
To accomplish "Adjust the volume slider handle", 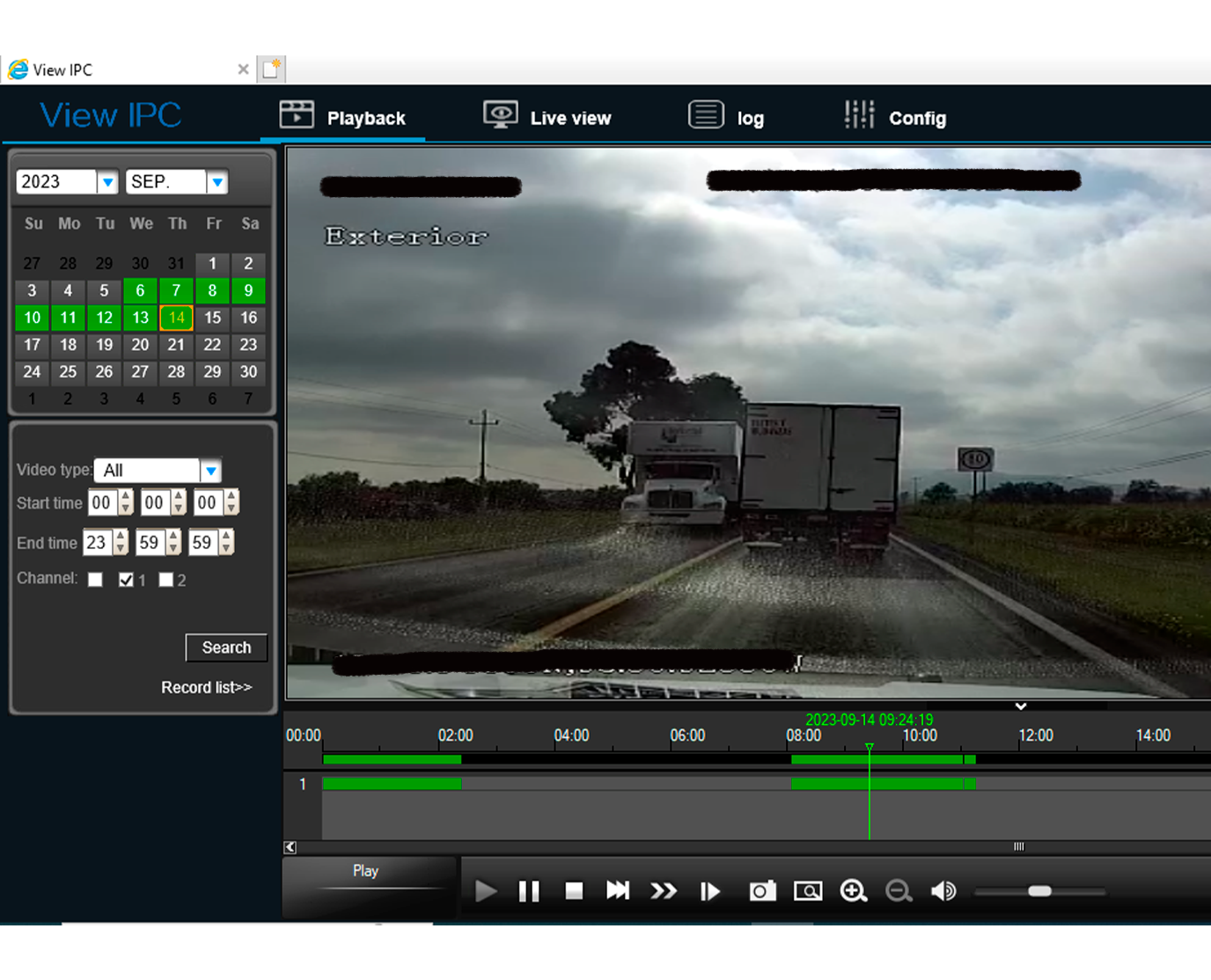I will click(1039, 891).
